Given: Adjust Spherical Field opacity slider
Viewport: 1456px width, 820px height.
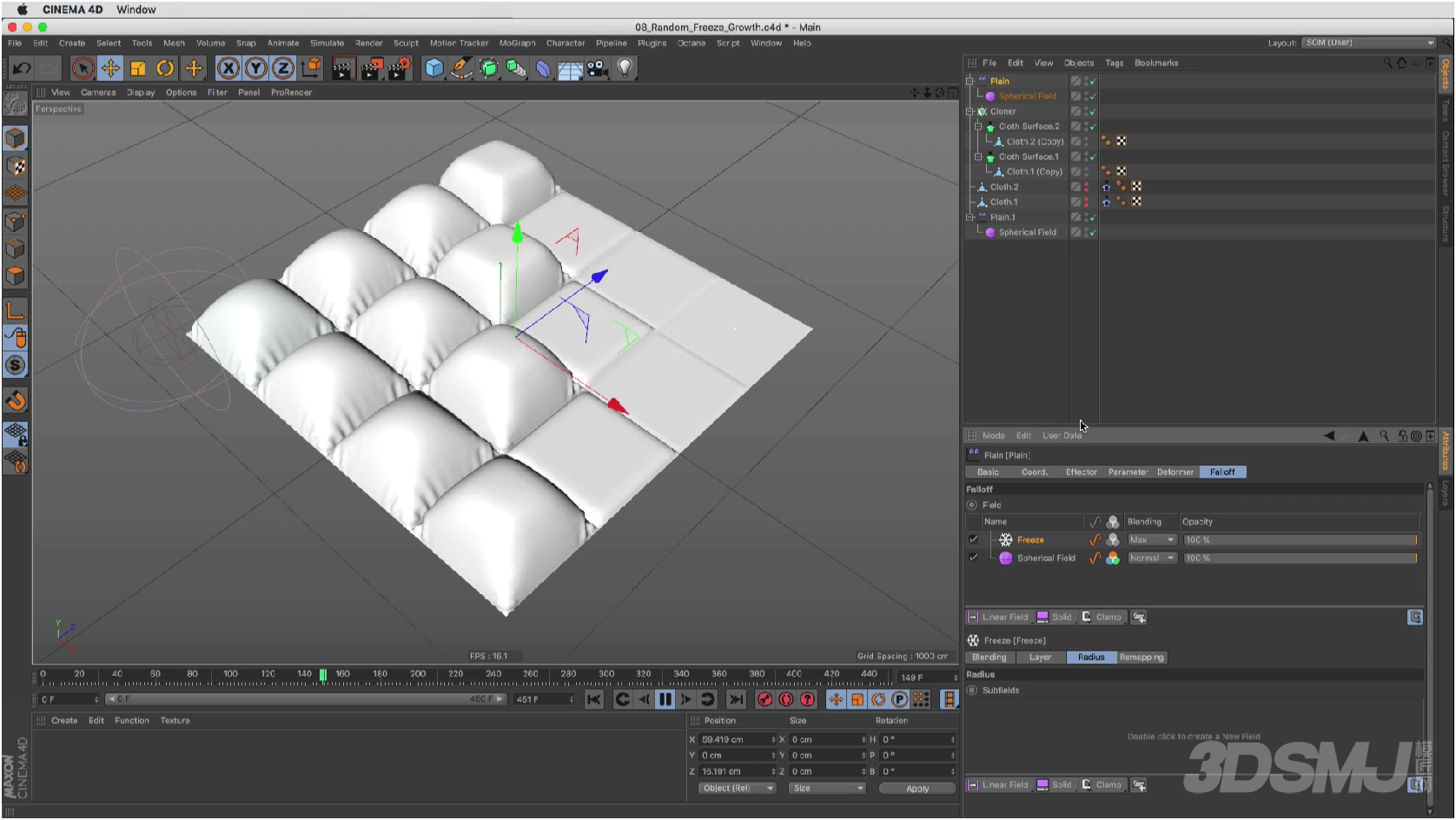Looking at the screenshot, I should pyautogui.click(x=1300, y=558).
